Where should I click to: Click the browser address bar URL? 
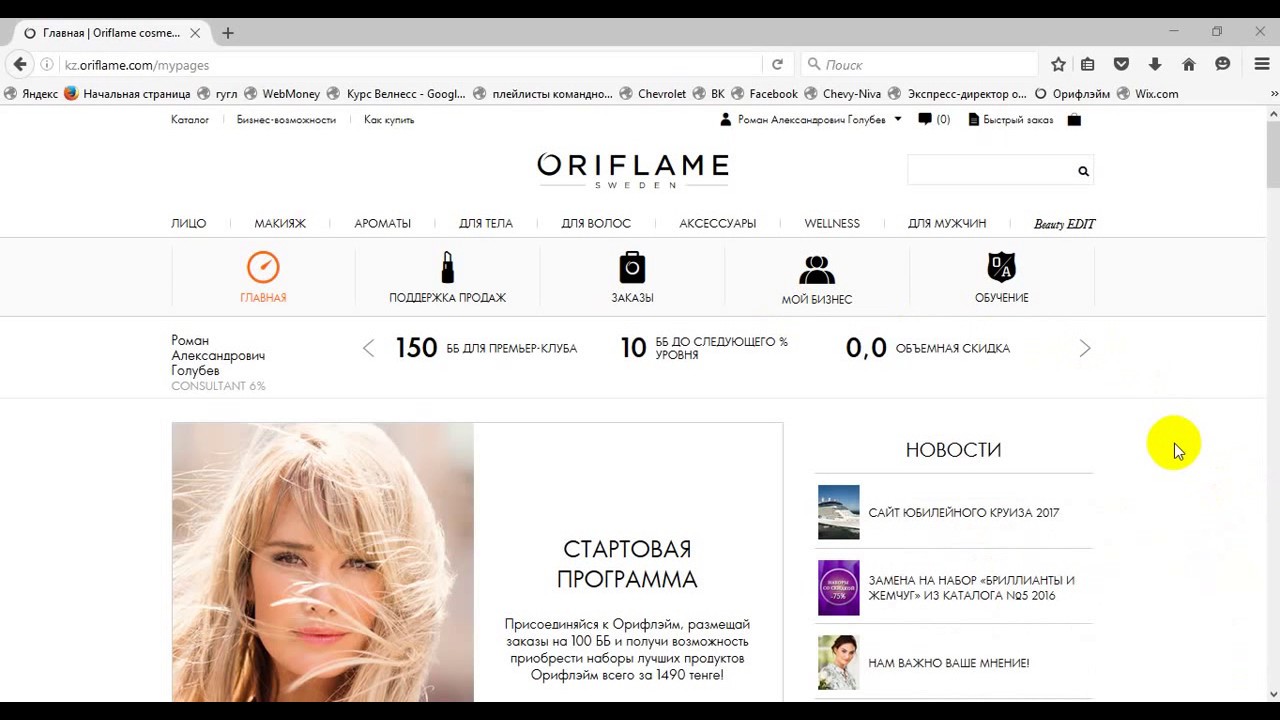click(137, 65)
